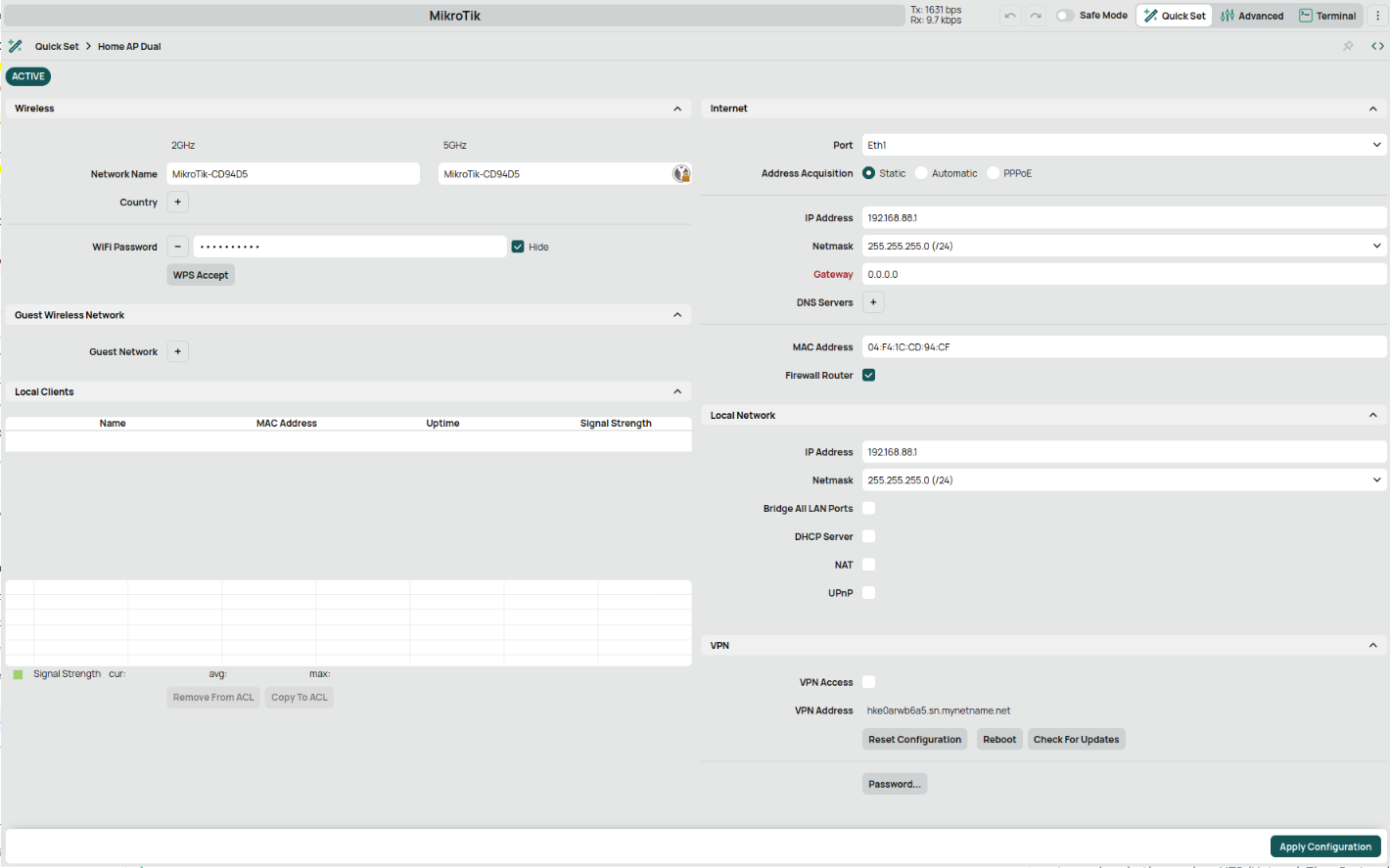The image size is (1390, 868).
Task: Switch to Advanced mode
Action: 1252,16
